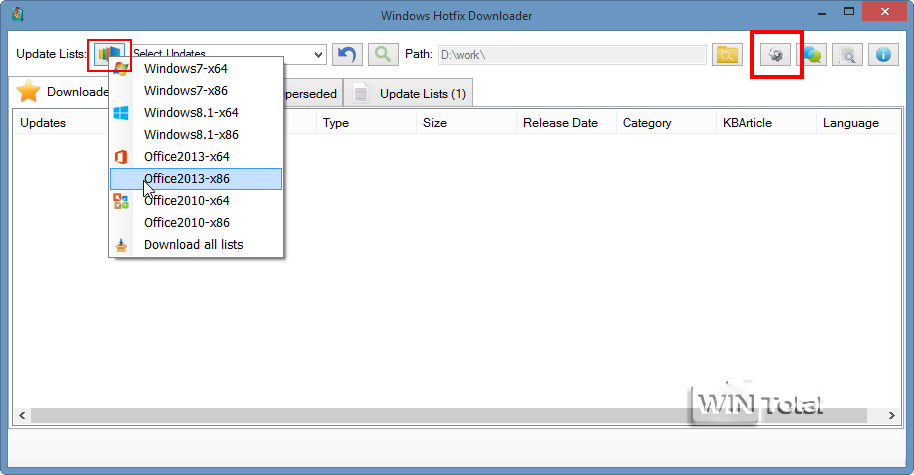914x475 pixels.
Task: Select Download all lists option
Action: click(196, 245)
